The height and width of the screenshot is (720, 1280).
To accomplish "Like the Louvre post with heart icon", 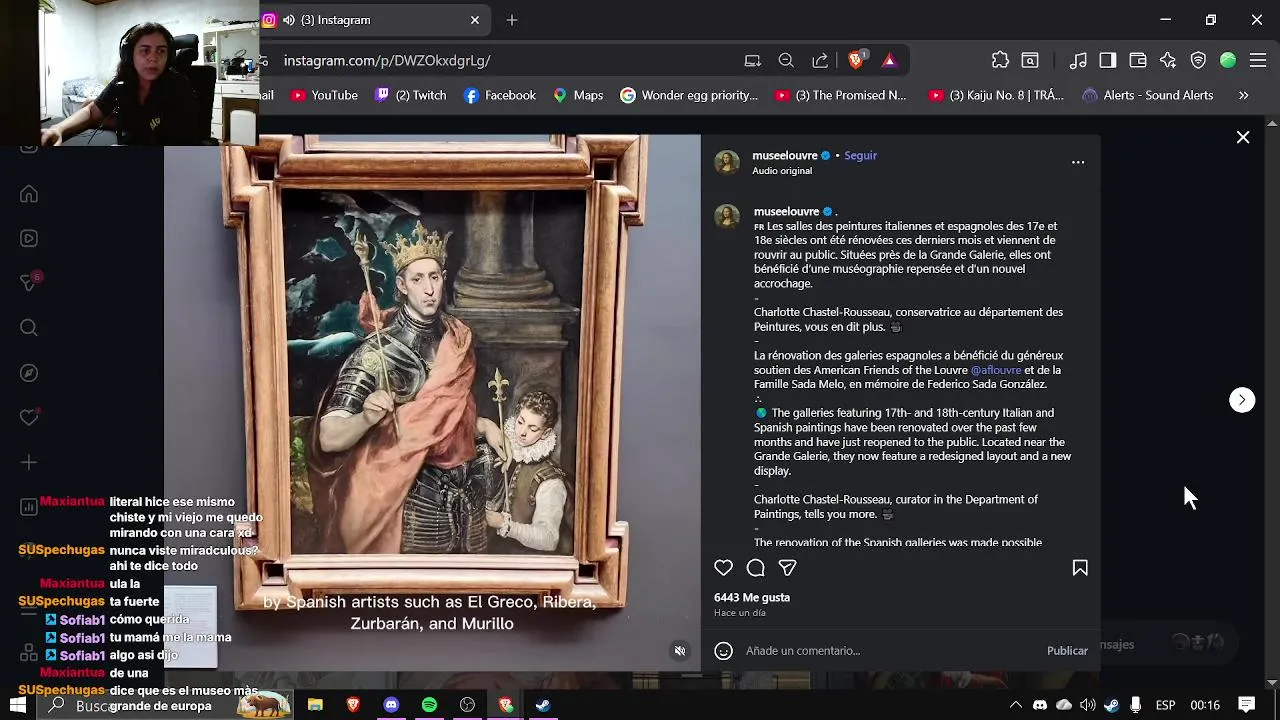I will (x=723, y=568).
